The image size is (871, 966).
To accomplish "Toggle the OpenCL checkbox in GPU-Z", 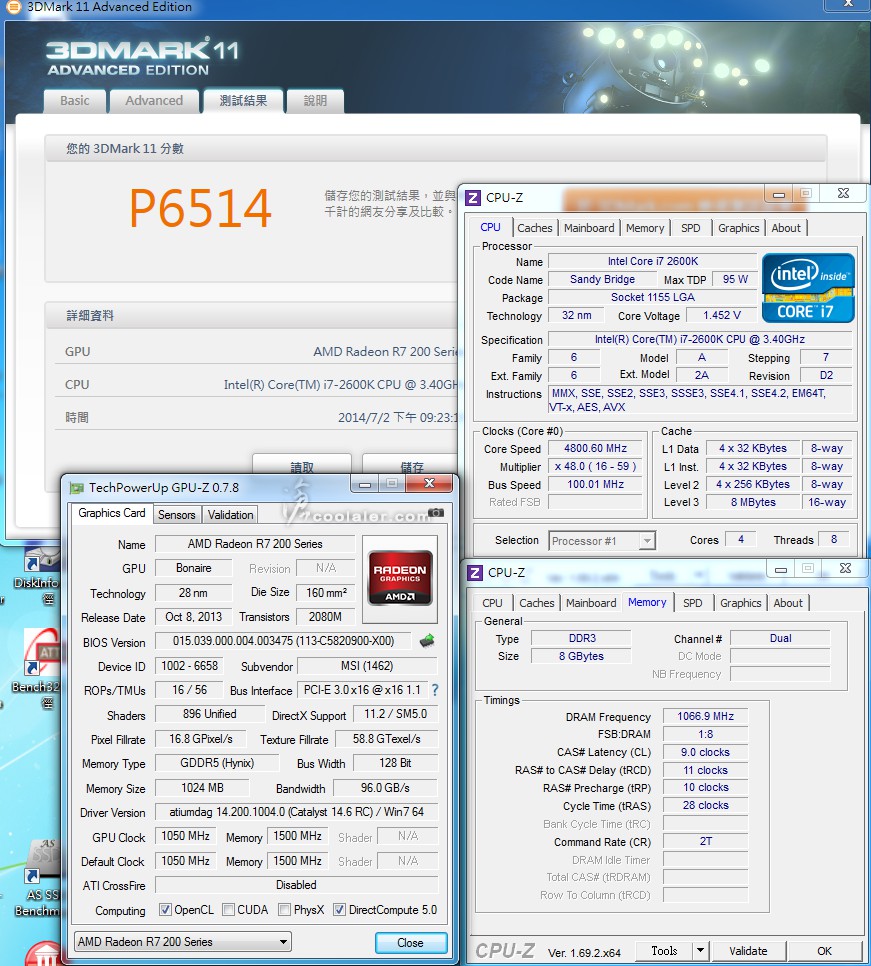I will [x=164, y=909].
